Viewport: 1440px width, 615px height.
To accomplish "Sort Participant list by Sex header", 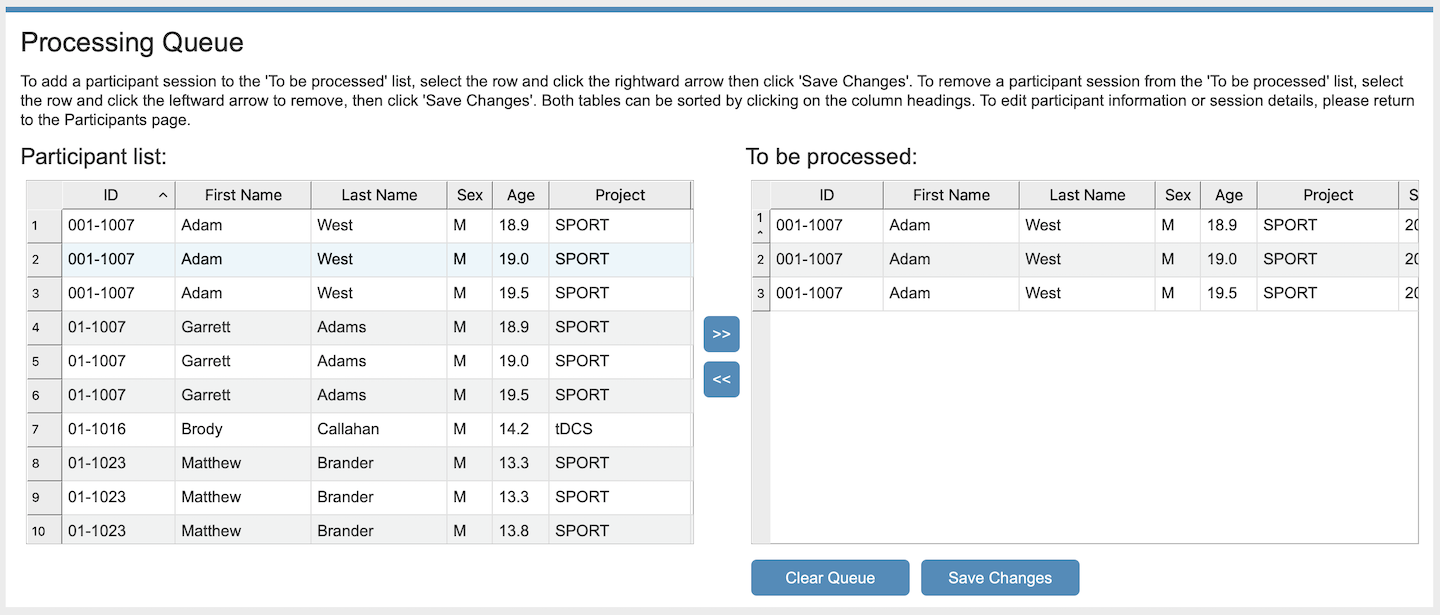I will click(x=470, y=195).
